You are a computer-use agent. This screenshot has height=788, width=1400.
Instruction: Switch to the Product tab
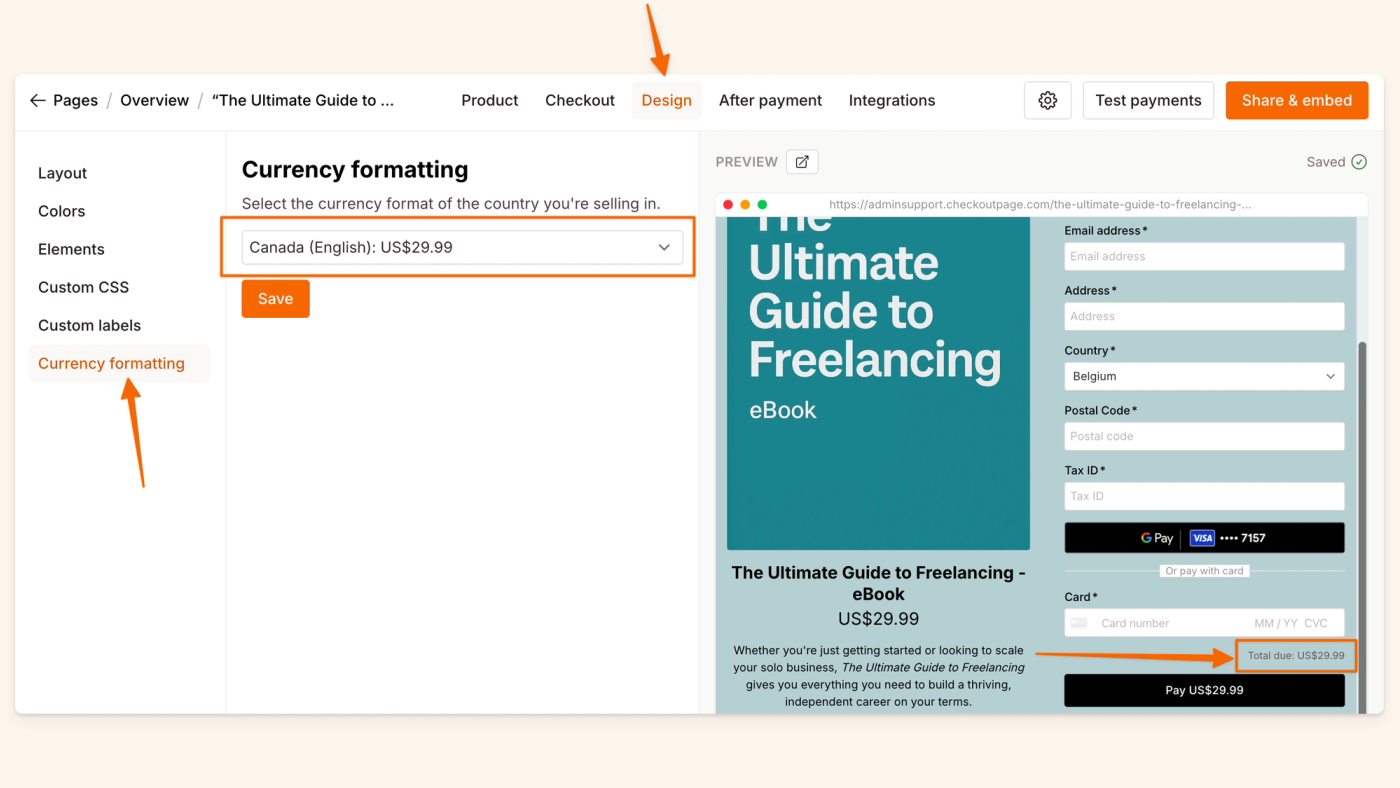click(x=490, y=100)
